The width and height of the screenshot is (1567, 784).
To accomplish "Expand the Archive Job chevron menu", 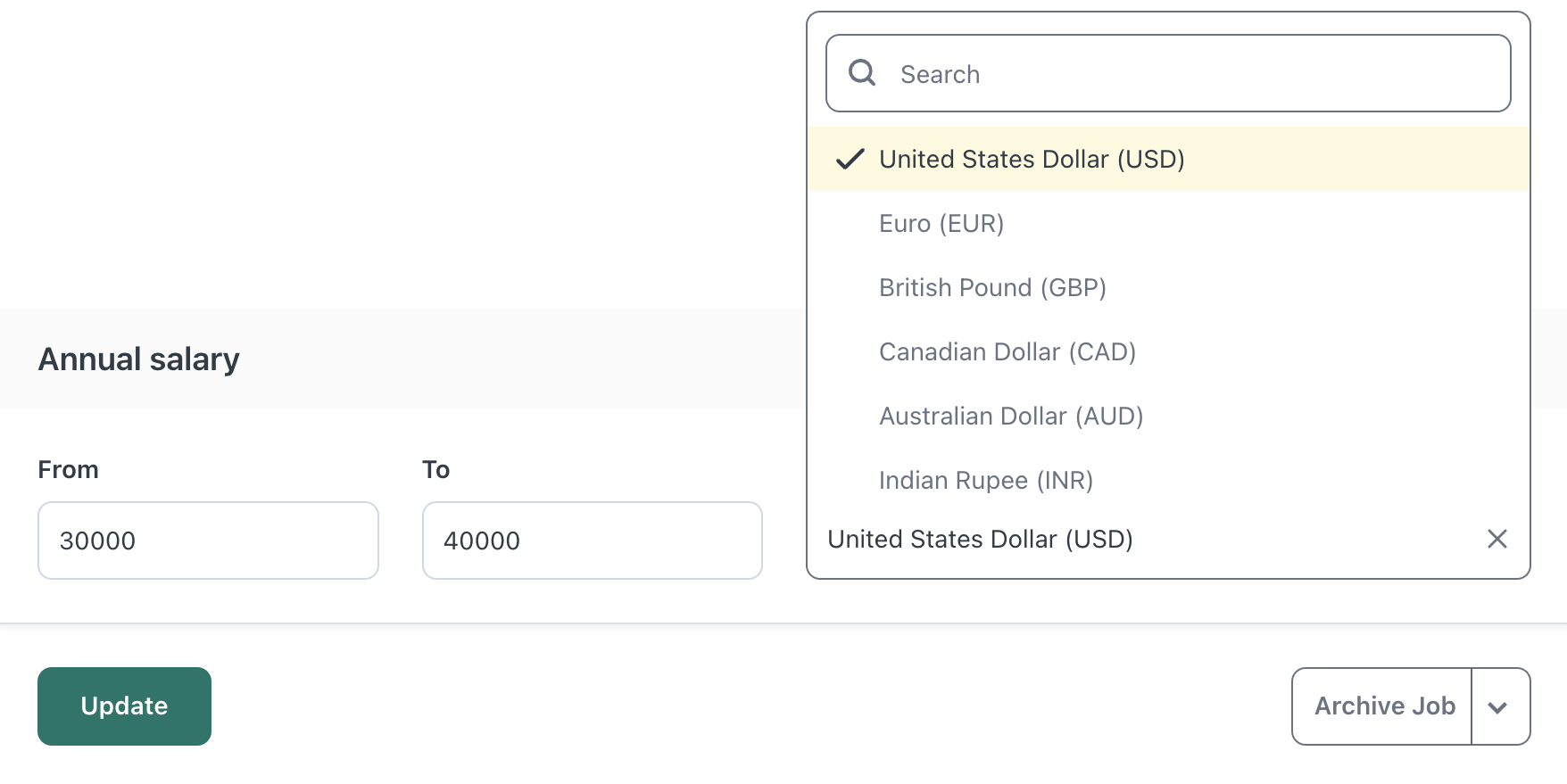I will click(x=1499, y=706).
